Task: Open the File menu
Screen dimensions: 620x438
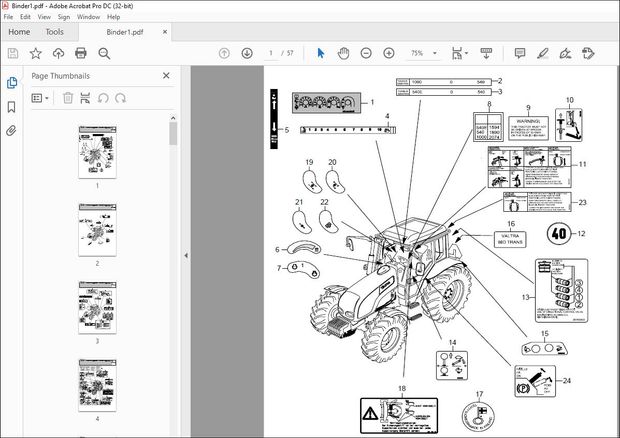Action: [8, 17]
